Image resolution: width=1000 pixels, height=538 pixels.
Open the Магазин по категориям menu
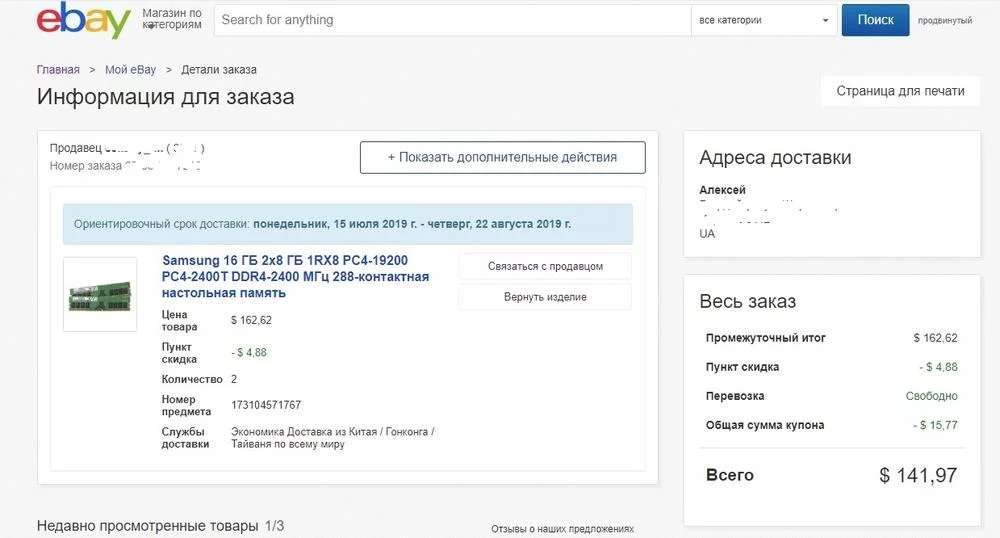172,19
